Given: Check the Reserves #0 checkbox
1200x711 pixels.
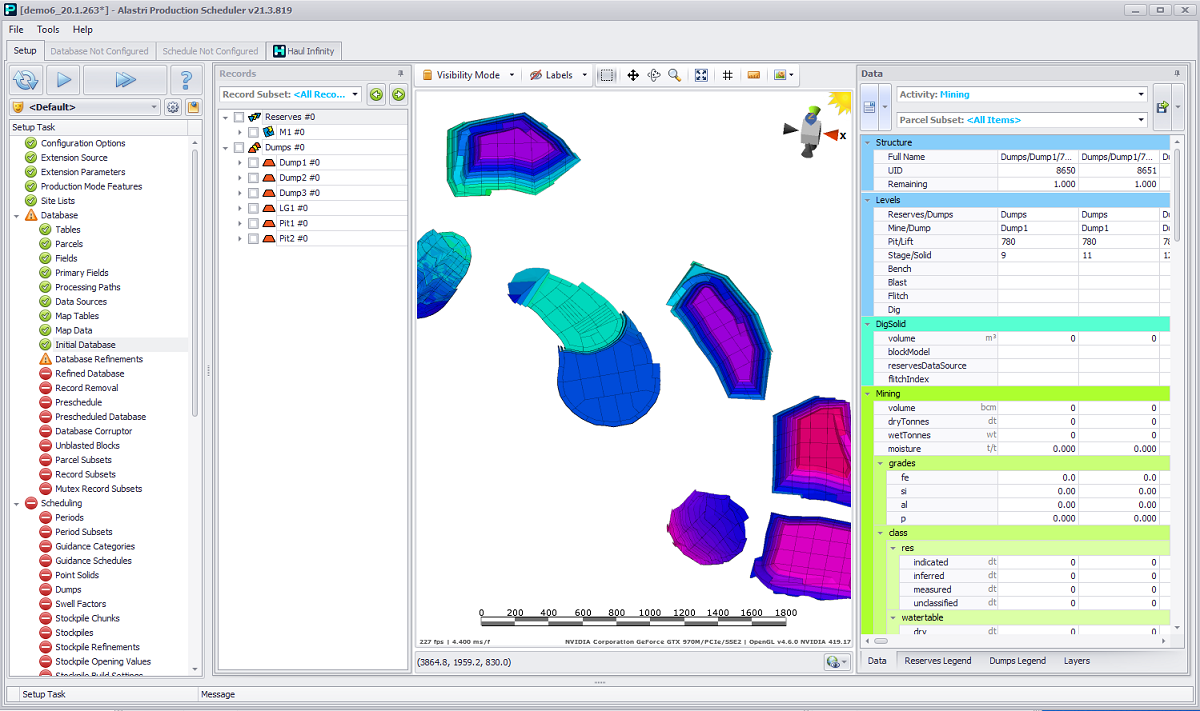Looking at the screenshot, I should [x=238, y=117].
